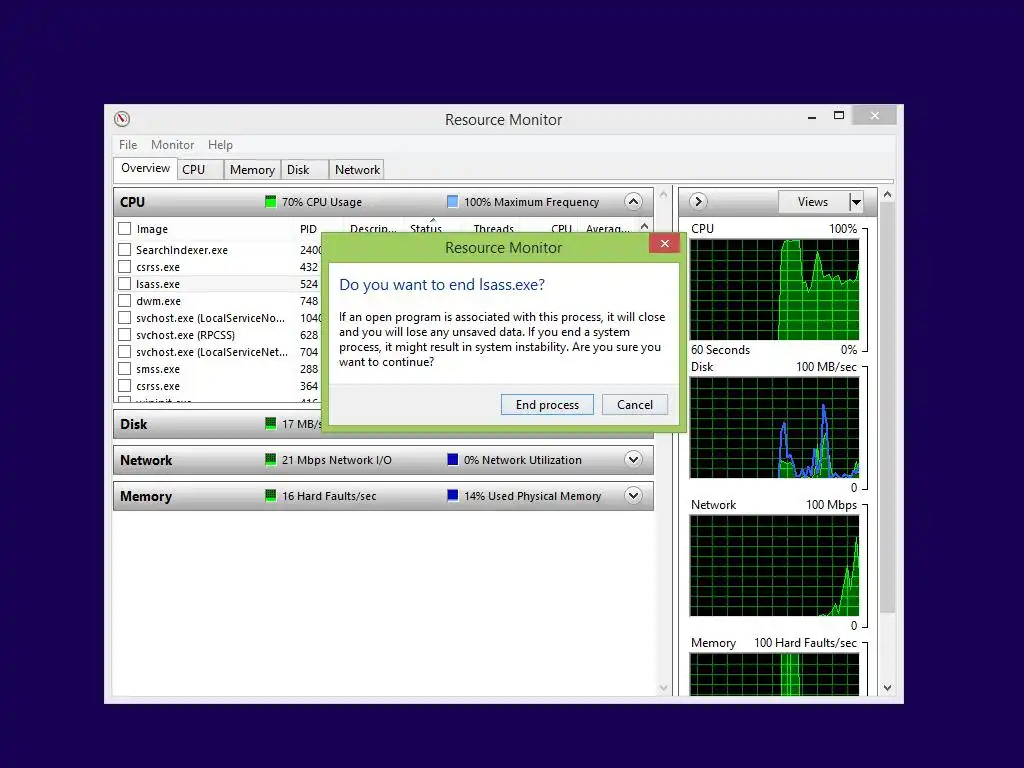Click PID value 288
The width and height of the screenshot is (1024, 768).
(309, 369)
